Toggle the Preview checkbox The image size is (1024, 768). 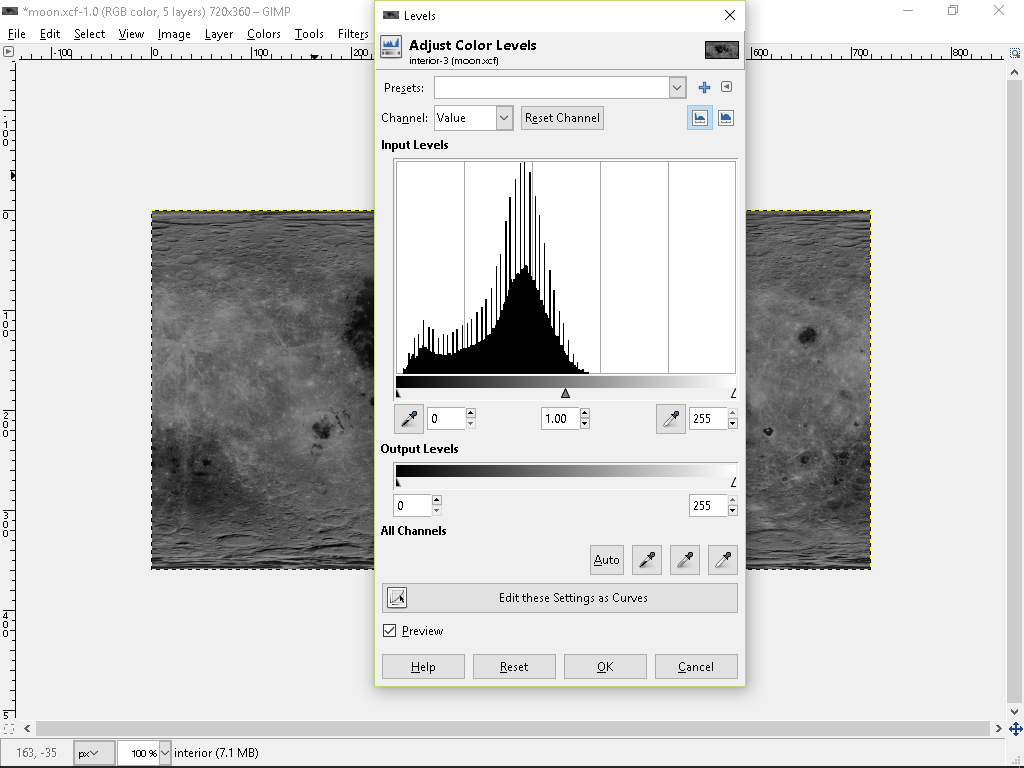coord(389,630)
